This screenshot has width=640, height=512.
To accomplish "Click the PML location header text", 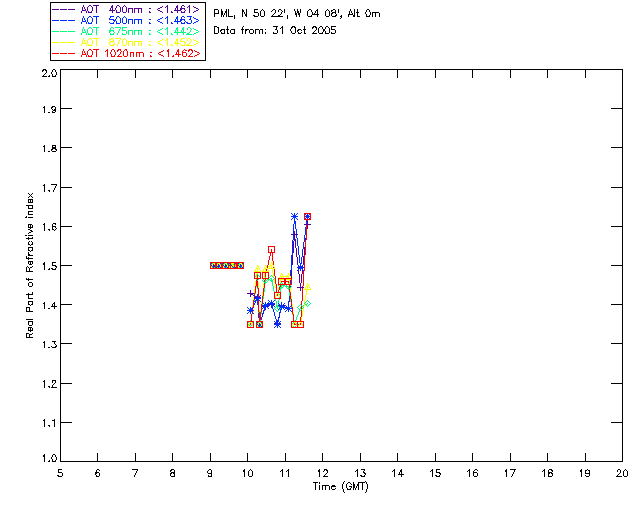I will (x=297, y=14).
